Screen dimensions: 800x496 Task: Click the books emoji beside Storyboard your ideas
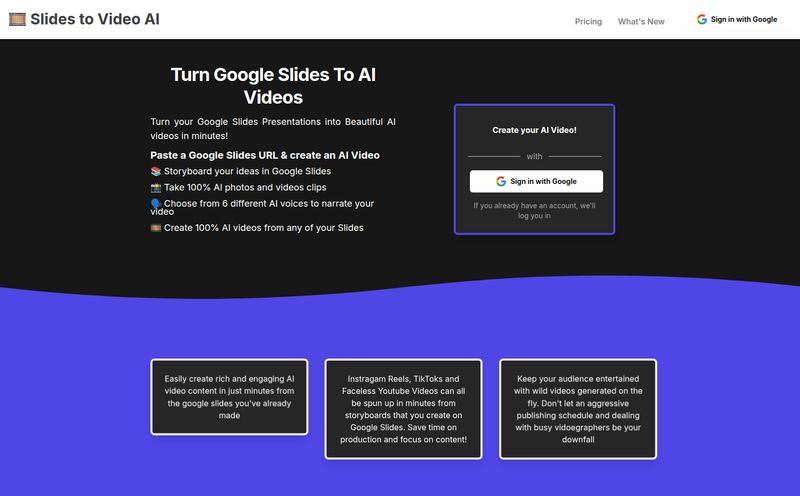[x=156, y=171]
